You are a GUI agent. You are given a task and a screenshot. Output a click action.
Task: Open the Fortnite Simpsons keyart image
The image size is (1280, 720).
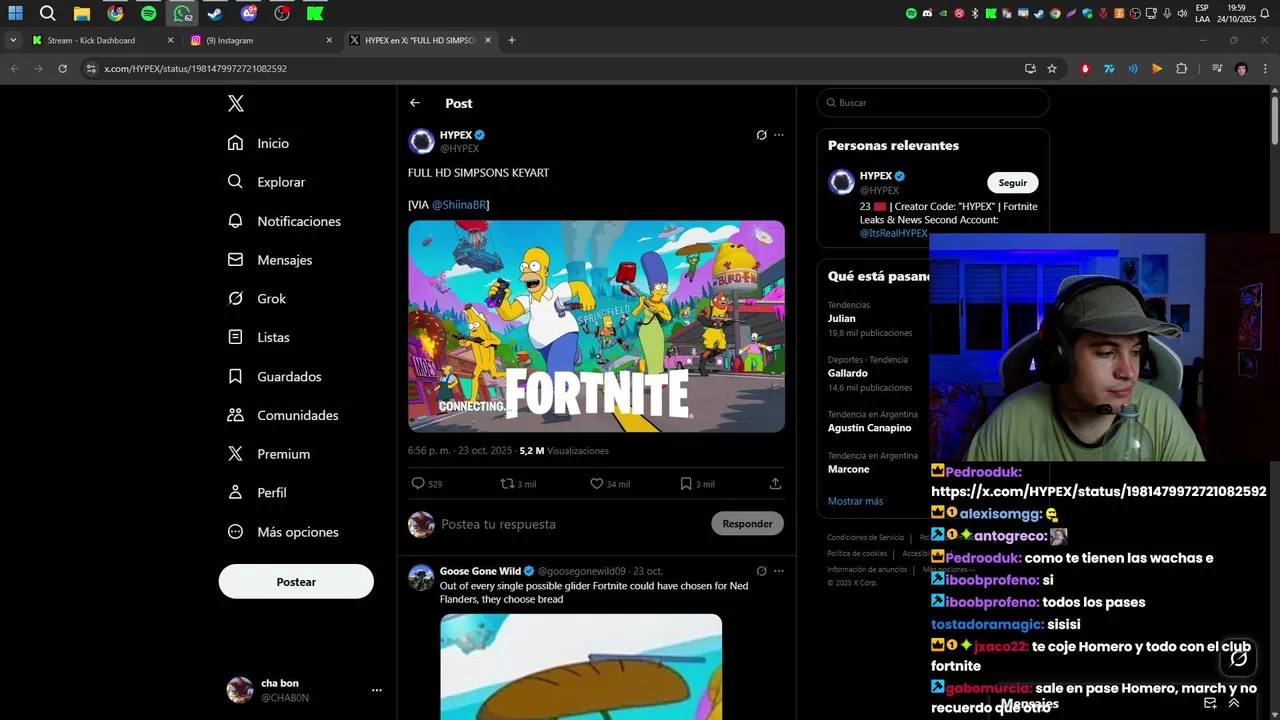click(x=596, y=326)
